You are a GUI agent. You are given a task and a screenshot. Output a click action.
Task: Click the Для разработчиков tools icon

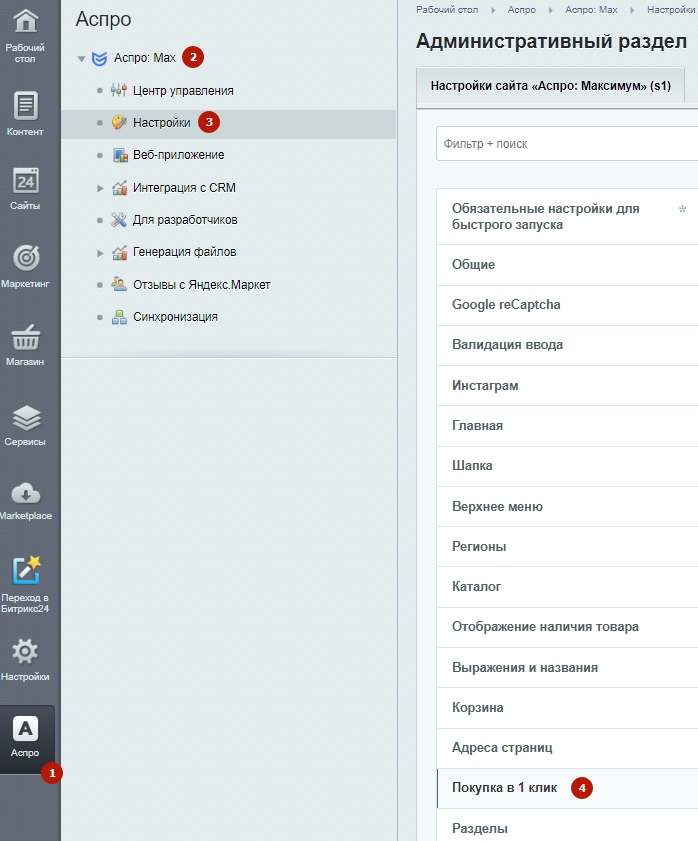pyautogui.click(x=119, y=220)
